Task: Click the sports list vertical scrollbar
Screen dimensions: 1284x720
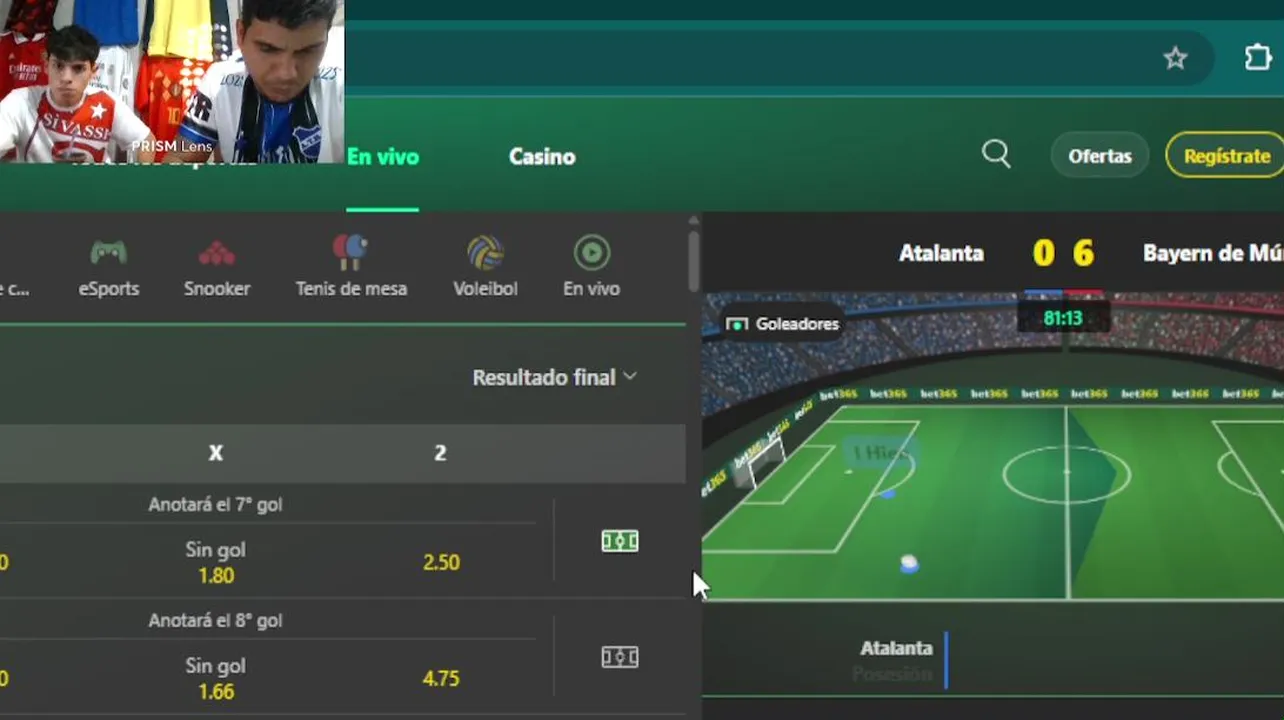Action: tap(693, 261)
